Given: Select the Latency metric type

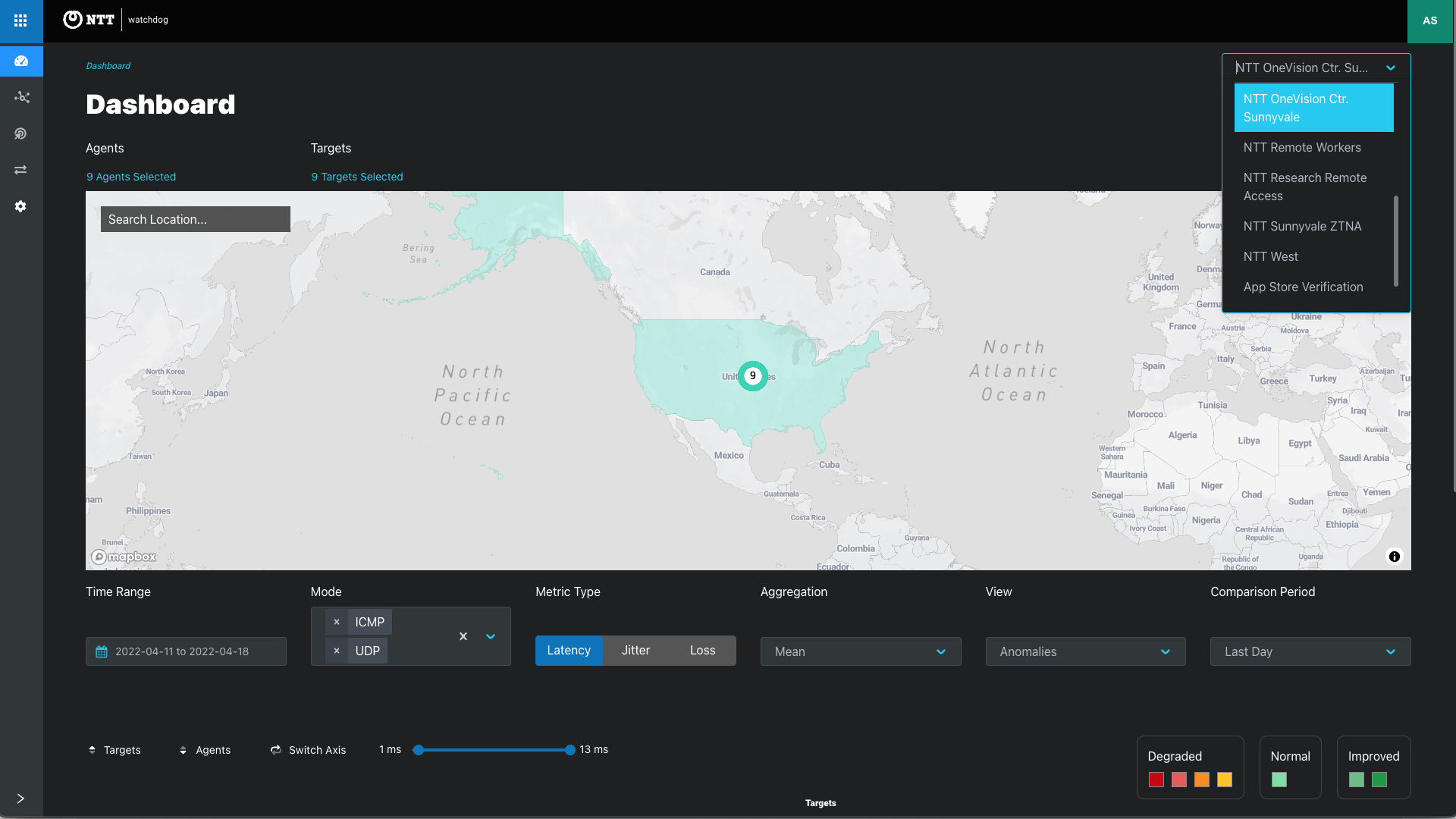Looking at the screenshot, I should (569, 651).
